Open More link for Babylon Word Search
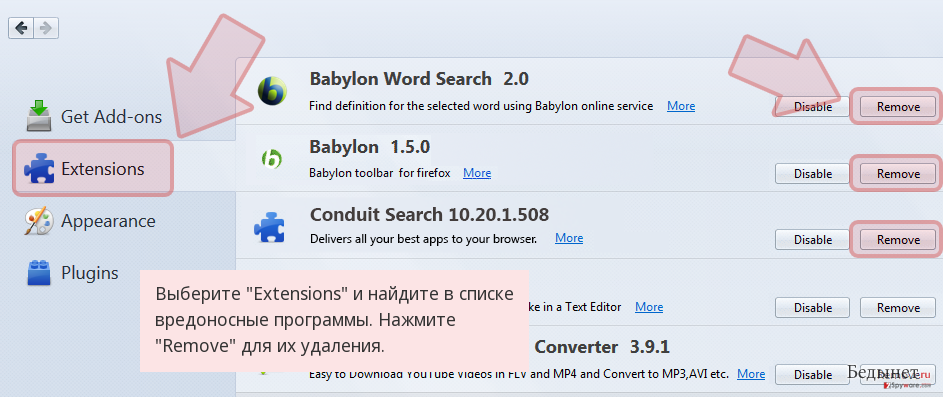Viewport: 943px width, 397px height. click(x=681, y=106)
